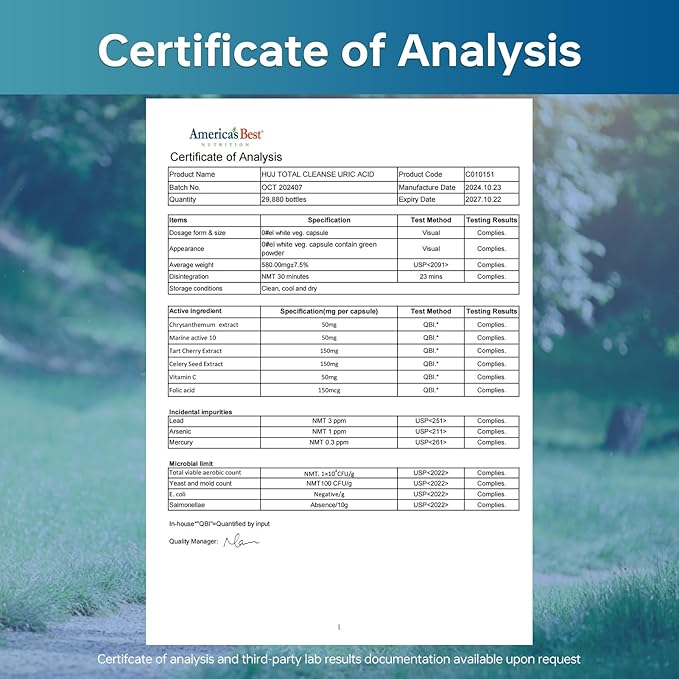Click the 'Incidental impurities' section heading
Screen dimensions: 679x679
[200, 412]
